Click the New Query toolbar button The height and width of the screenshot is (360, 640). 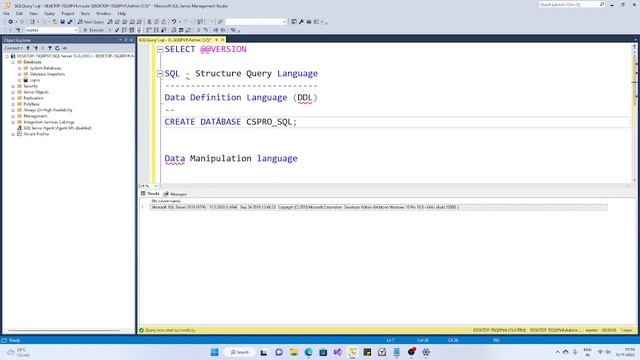91,22
